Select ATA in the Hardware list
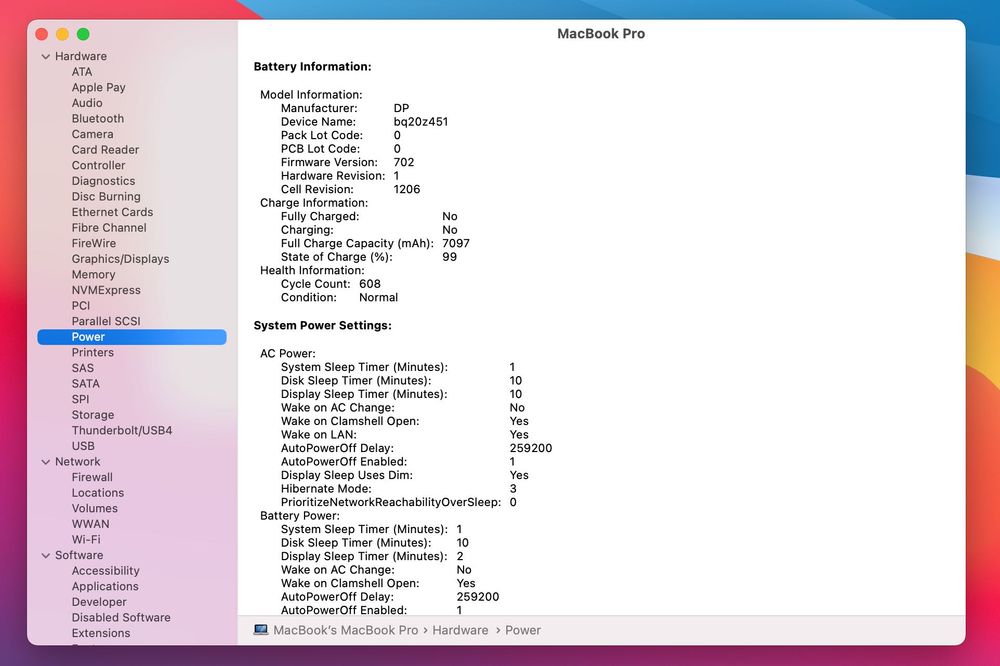1000x666 pixels. [x=82, y=71]
